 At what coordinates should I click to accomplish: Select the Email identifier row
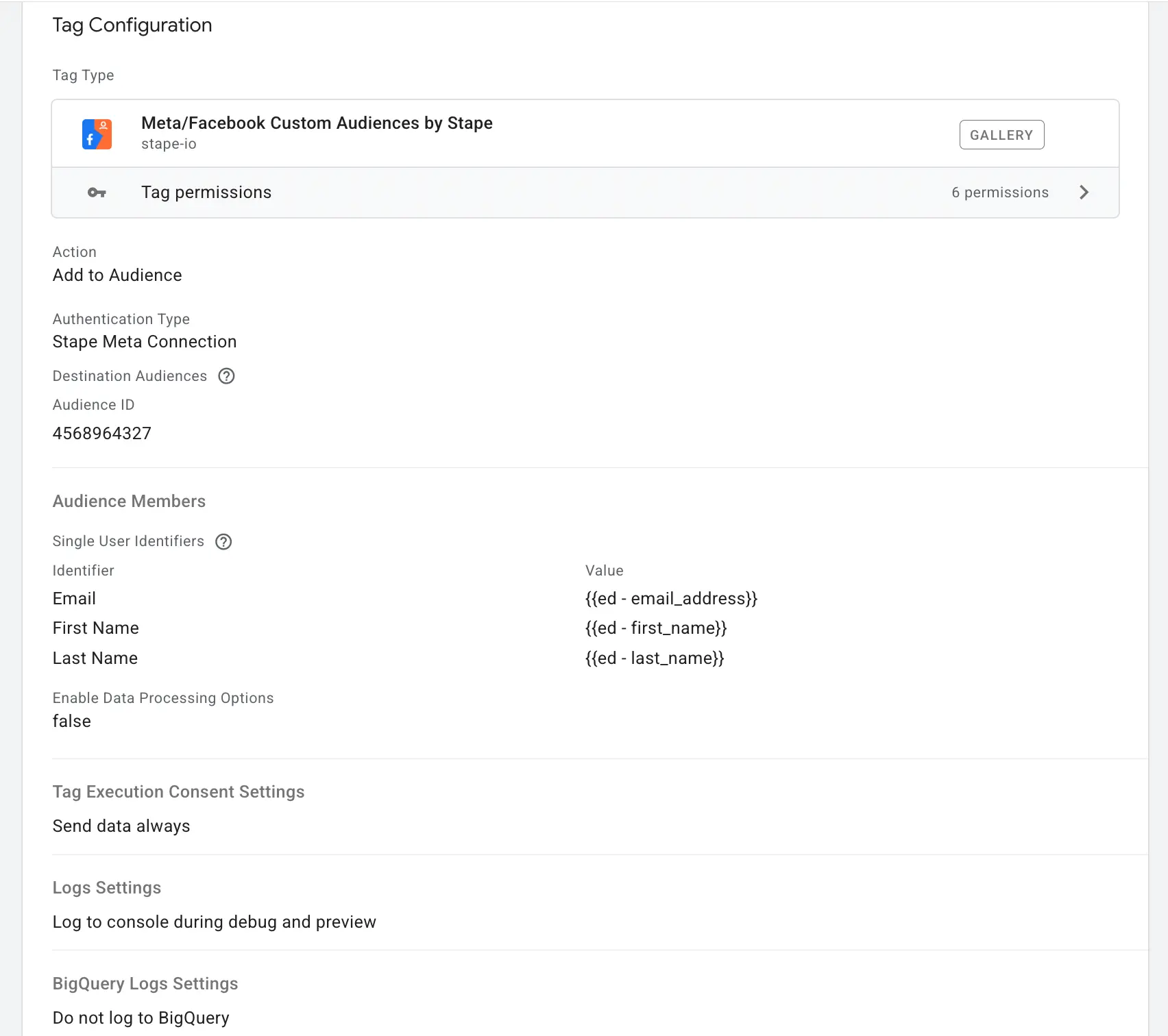(x=73, y=598)
